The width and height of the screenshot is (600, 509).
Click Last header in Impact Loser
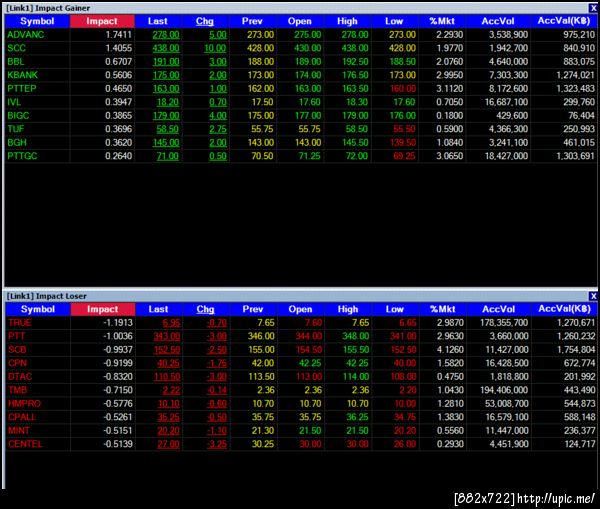coord(158,309)
